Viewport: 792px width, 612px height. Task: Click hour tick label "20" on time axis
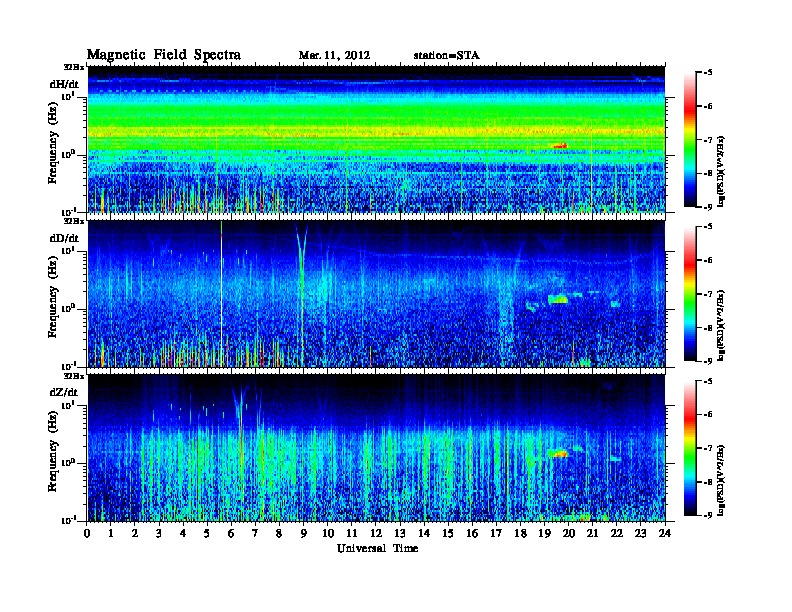tap(569, 534)
